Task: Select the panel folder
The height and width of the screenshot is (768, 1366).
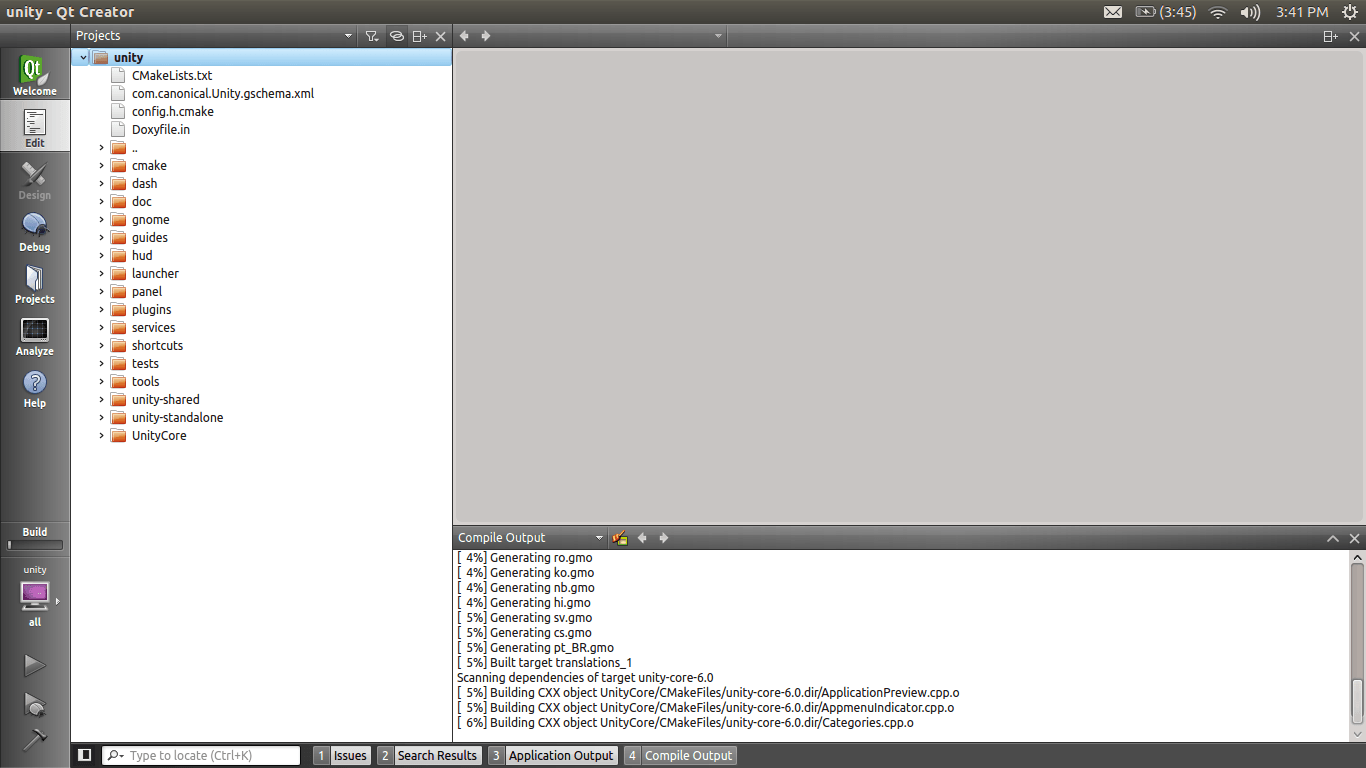Action: point(147,292)
